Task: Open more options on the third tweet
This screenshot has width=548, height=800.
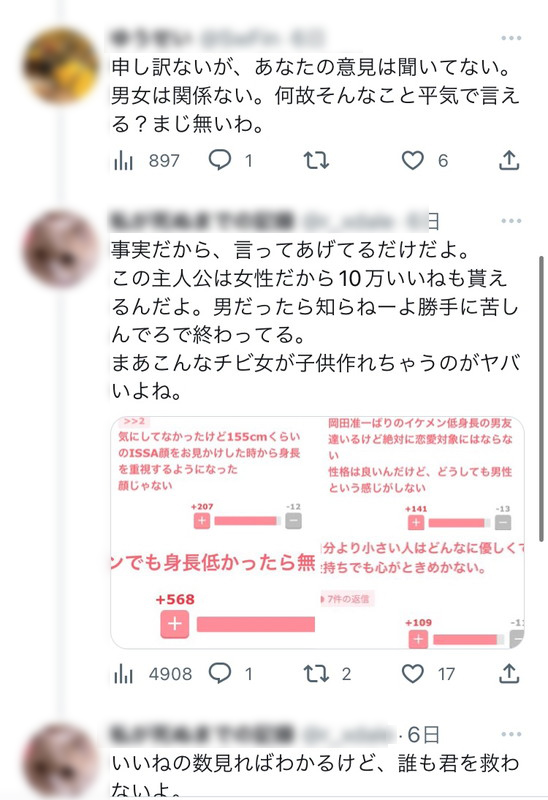Action: [x=511, y=734]
